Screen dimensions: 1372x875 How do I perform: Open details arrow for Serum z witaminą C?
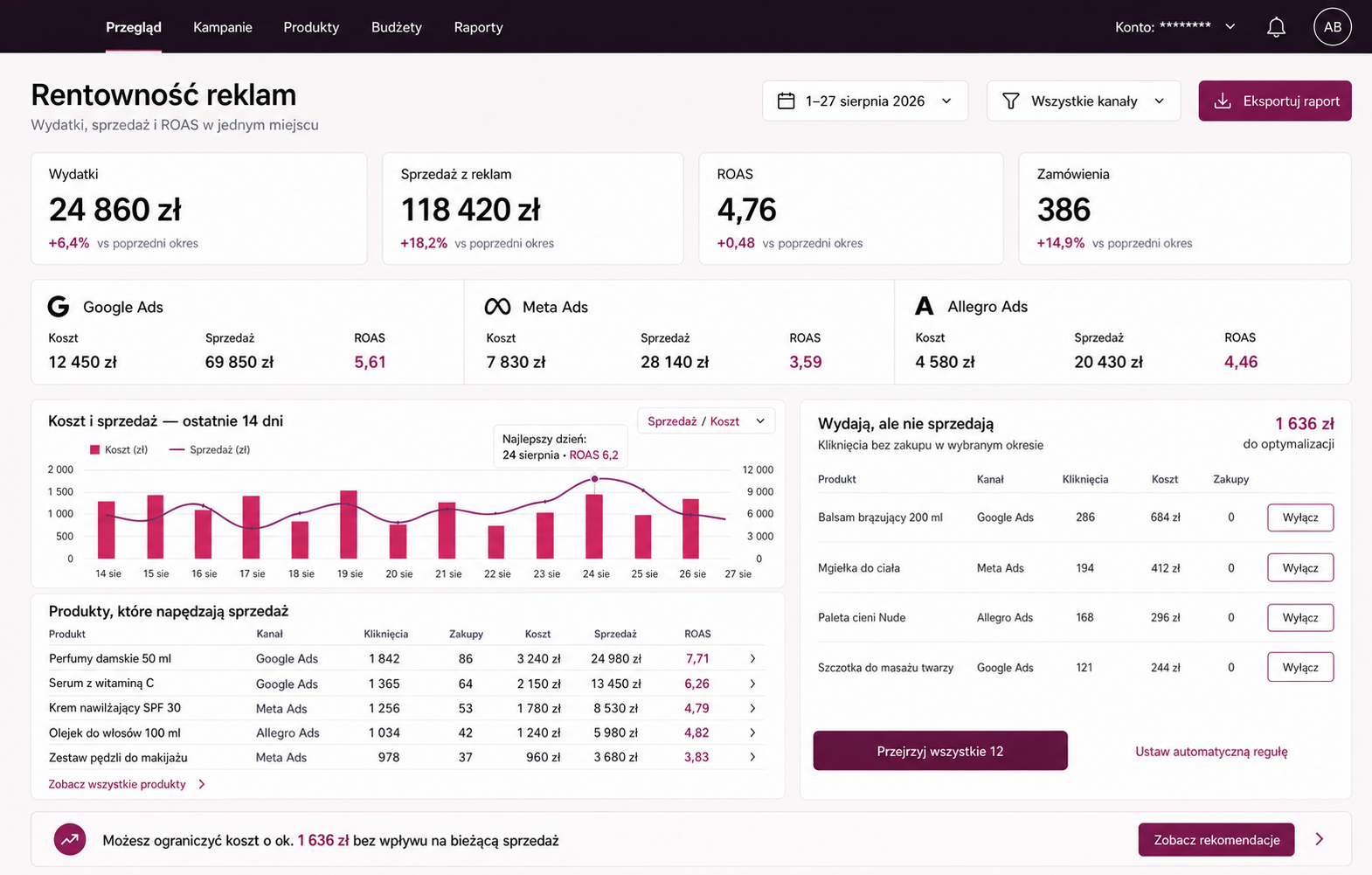click(x=752, y=684)
